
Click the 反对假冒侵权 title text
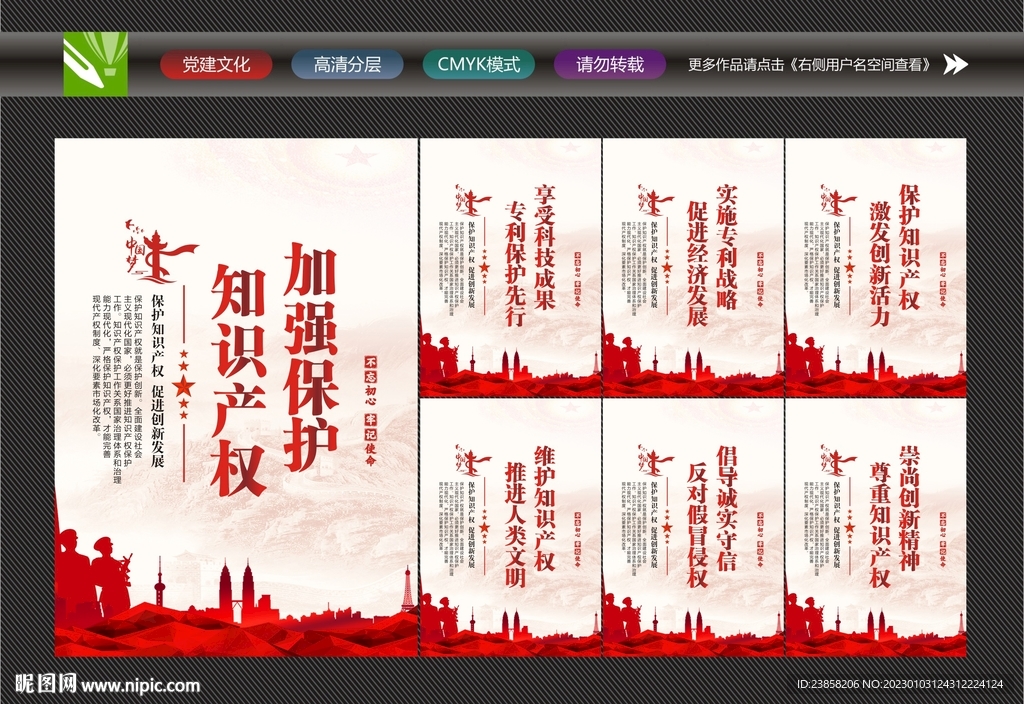697,526
